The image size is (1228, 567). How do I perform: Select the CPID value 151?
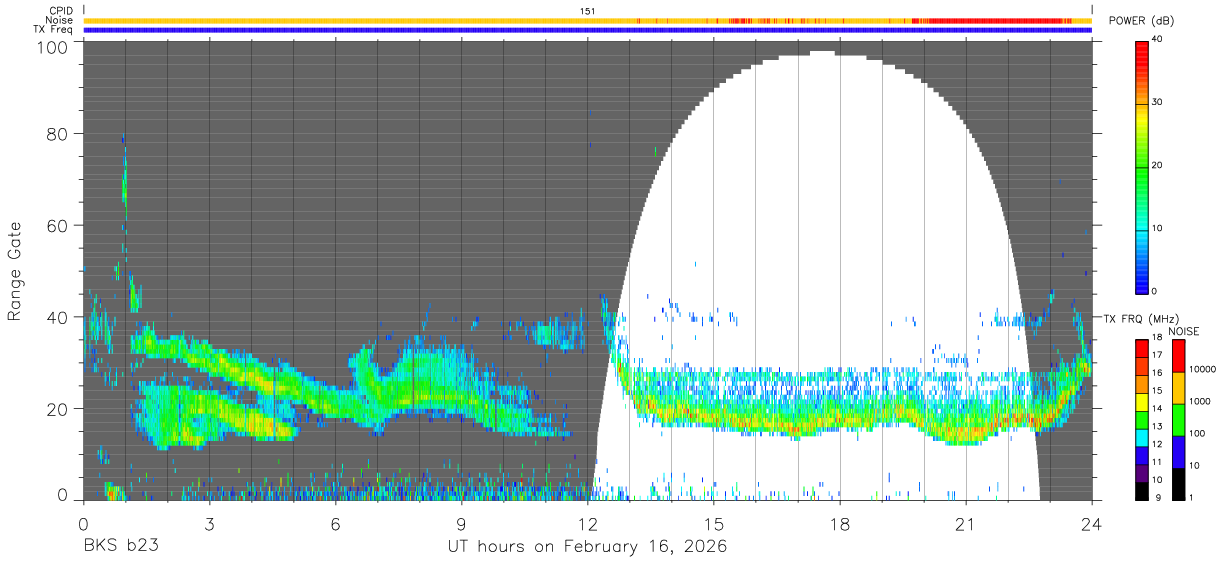click(x=587, y=11)
